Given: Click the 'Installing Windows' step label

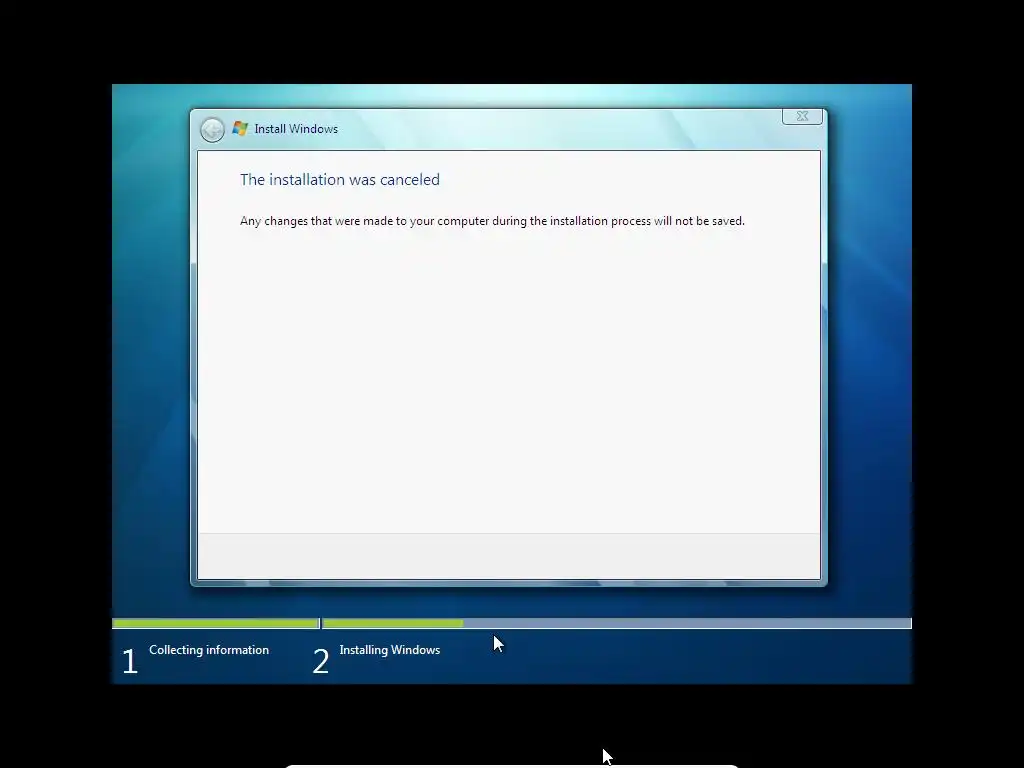Looking at the screenshot, I should pos(390,650).
